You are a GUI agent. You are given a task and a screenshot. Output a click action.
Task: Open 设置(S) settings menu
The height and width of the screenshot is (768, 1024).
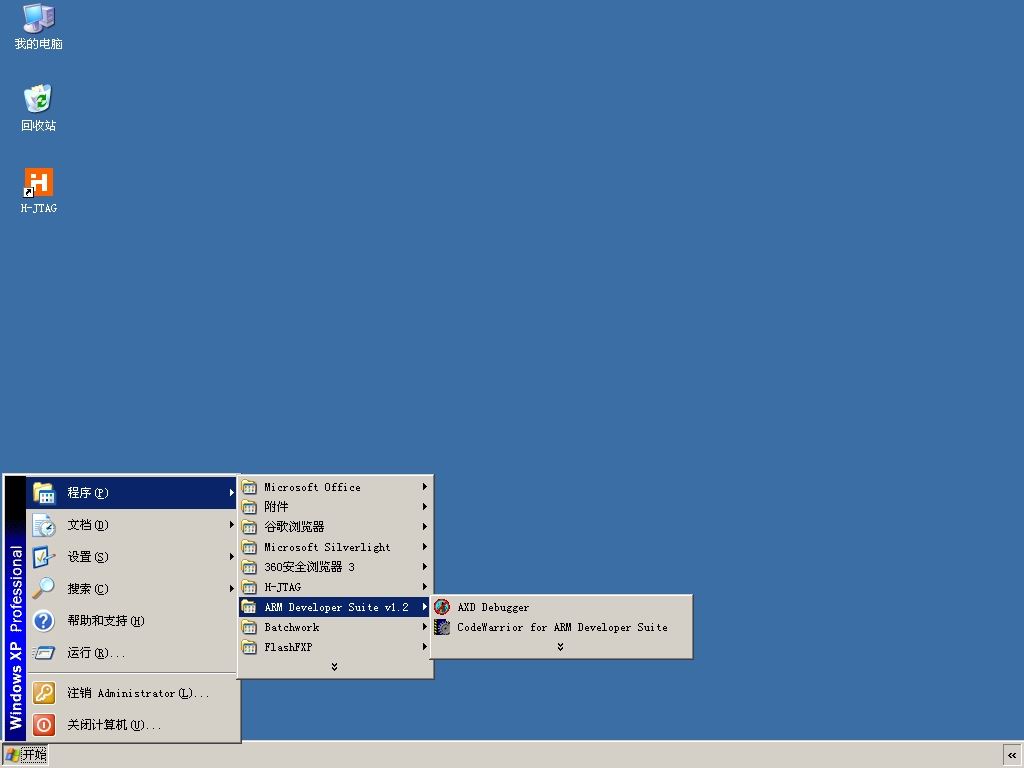point(132,557)
